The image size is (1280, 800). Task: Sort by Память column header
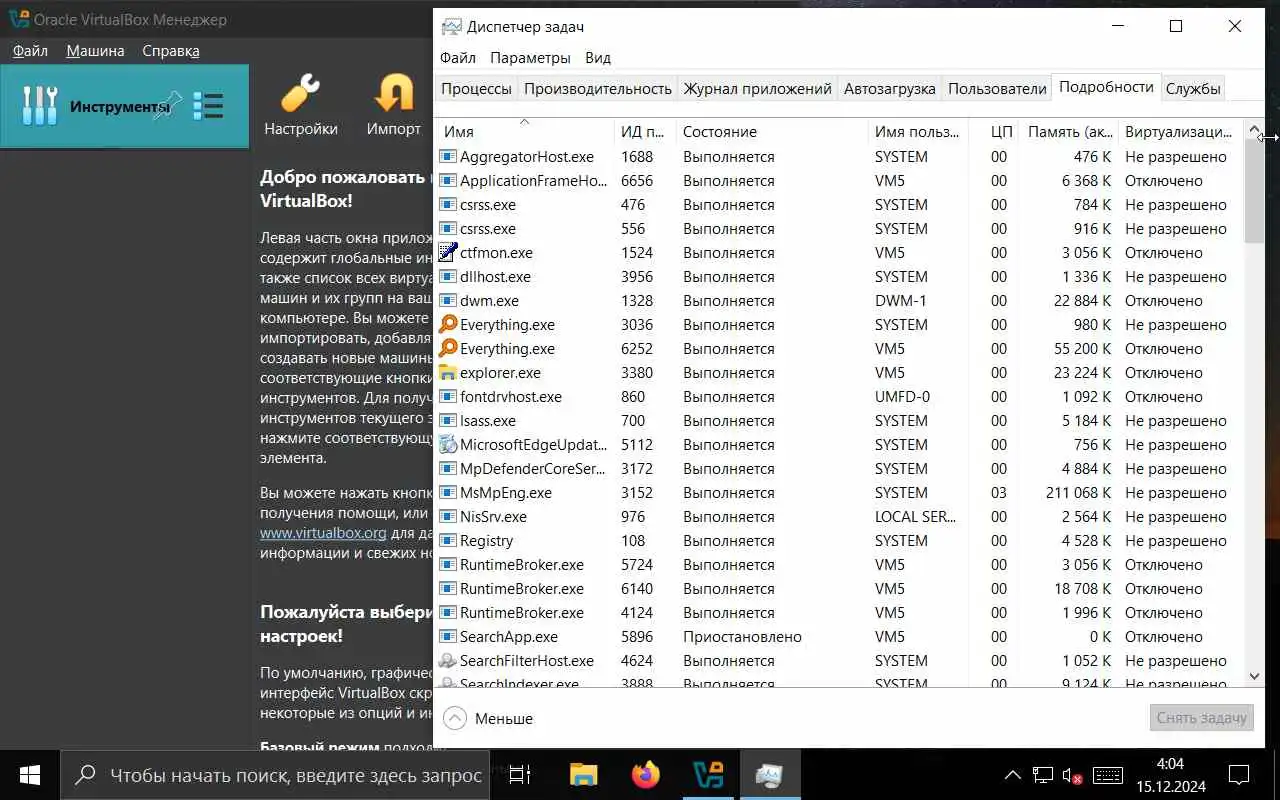click(x=1069, y=131)
